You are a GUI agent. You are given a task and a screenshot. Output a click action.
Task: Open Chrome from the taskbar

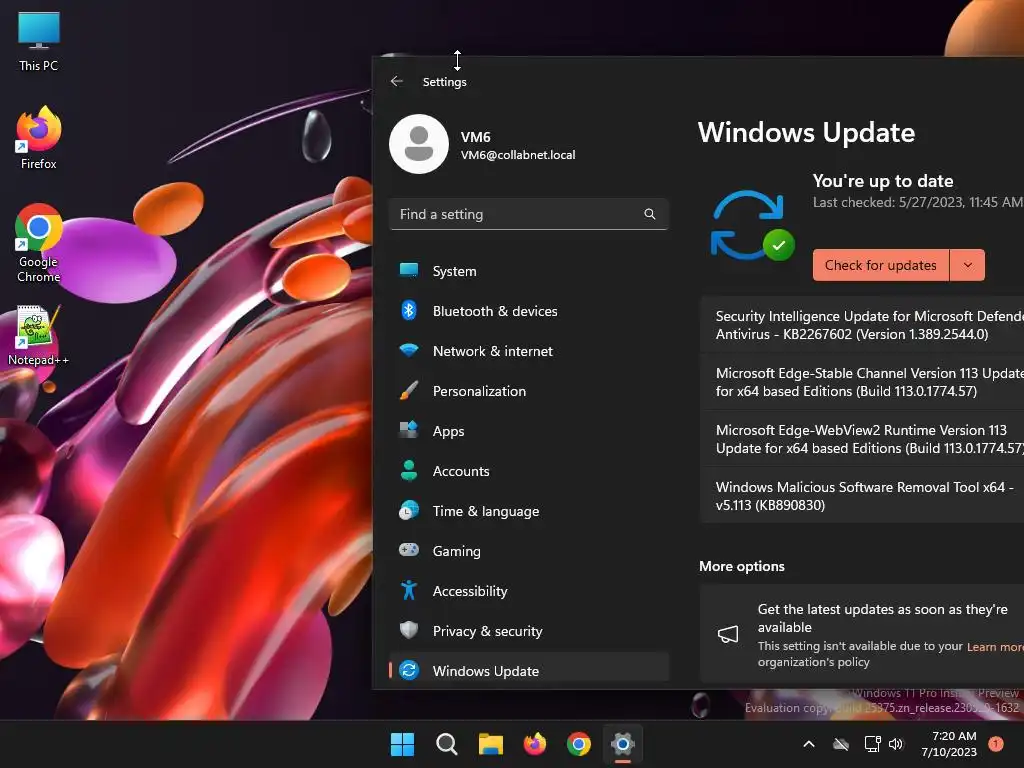[579, 744]
